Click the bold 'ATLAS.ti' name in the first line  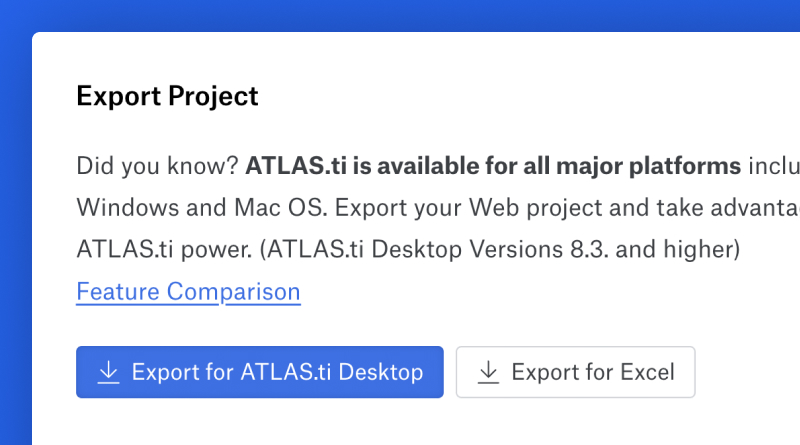(287, 165)
